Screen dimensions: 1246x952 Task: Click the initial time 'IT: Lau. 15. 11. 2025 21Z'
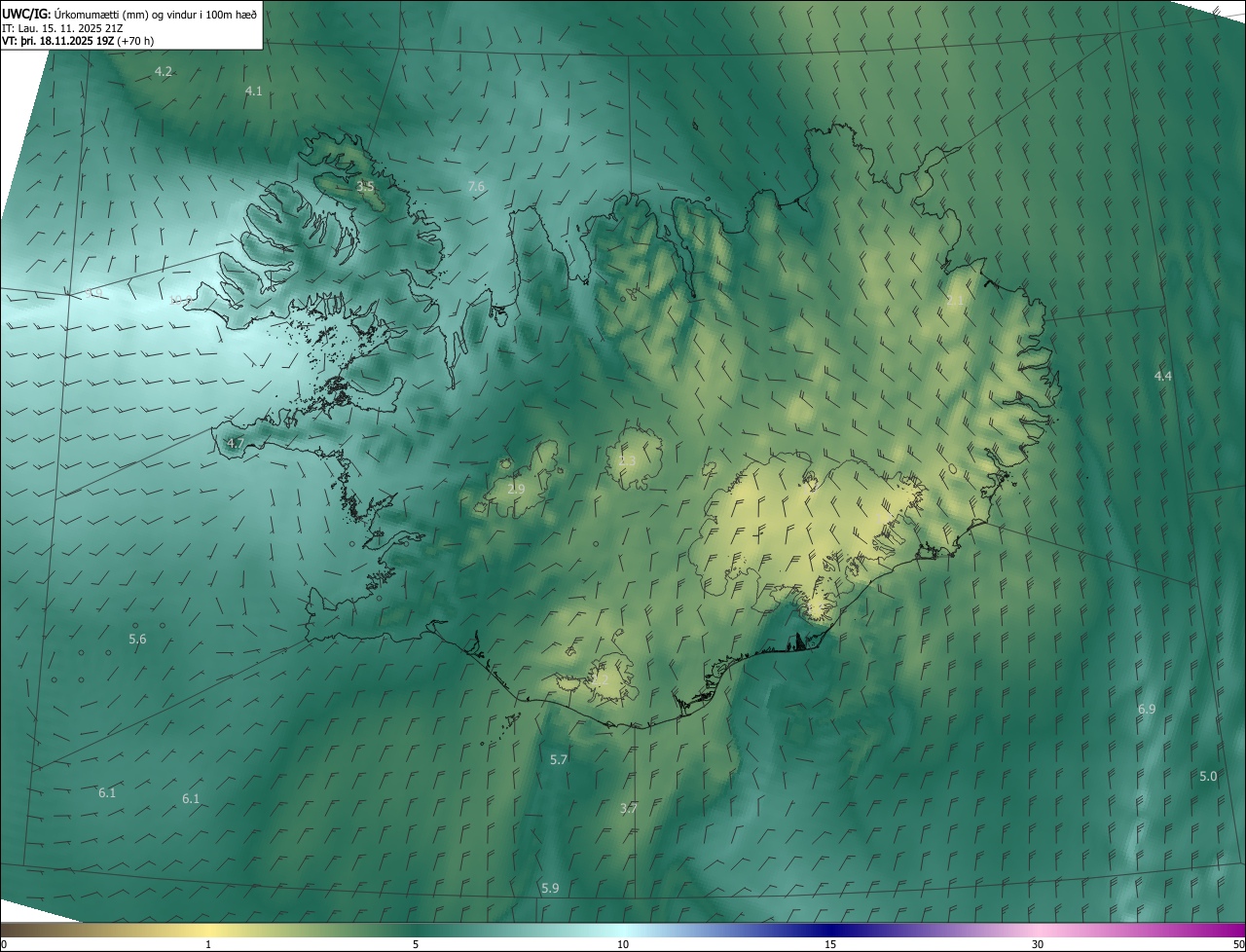coord(62,28)
